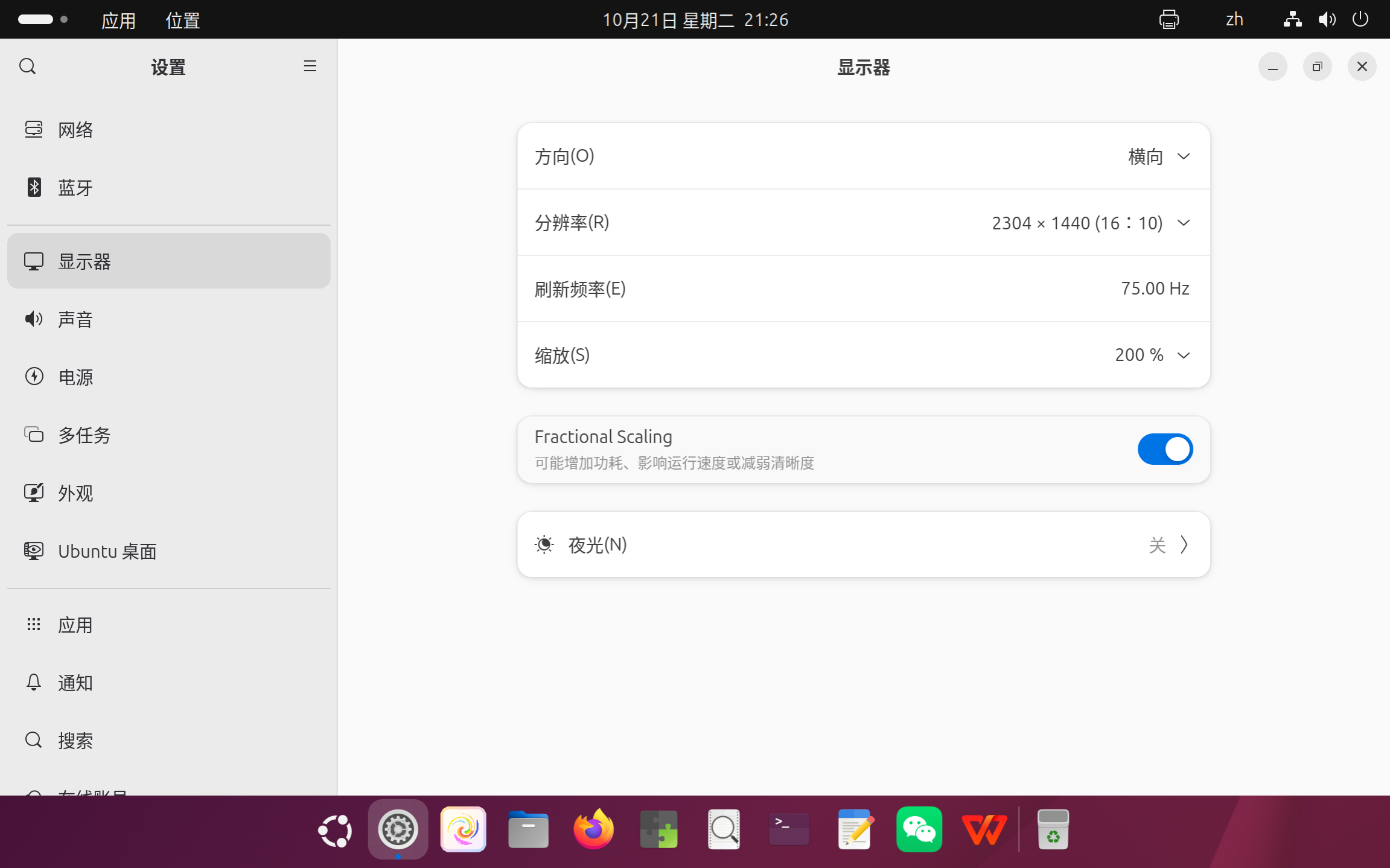The height and width of the screenshot is (868, 1390).
Task: Launch Terminal from the dock
Action: click(789, 829)
